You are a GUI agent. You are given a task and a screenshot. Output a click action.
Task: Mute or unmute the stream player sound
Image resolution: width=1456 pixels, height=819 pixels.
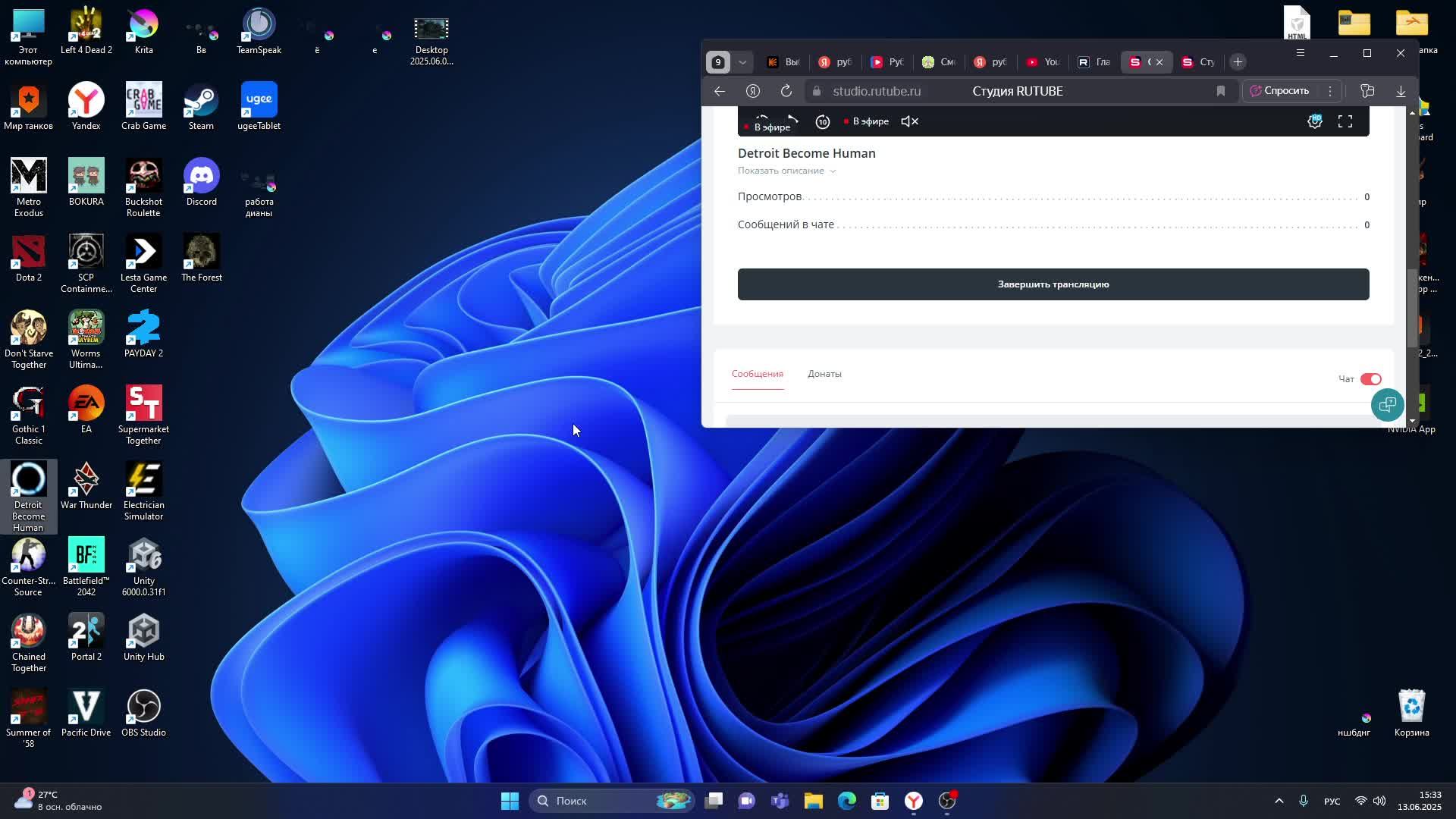coord(909,121)
